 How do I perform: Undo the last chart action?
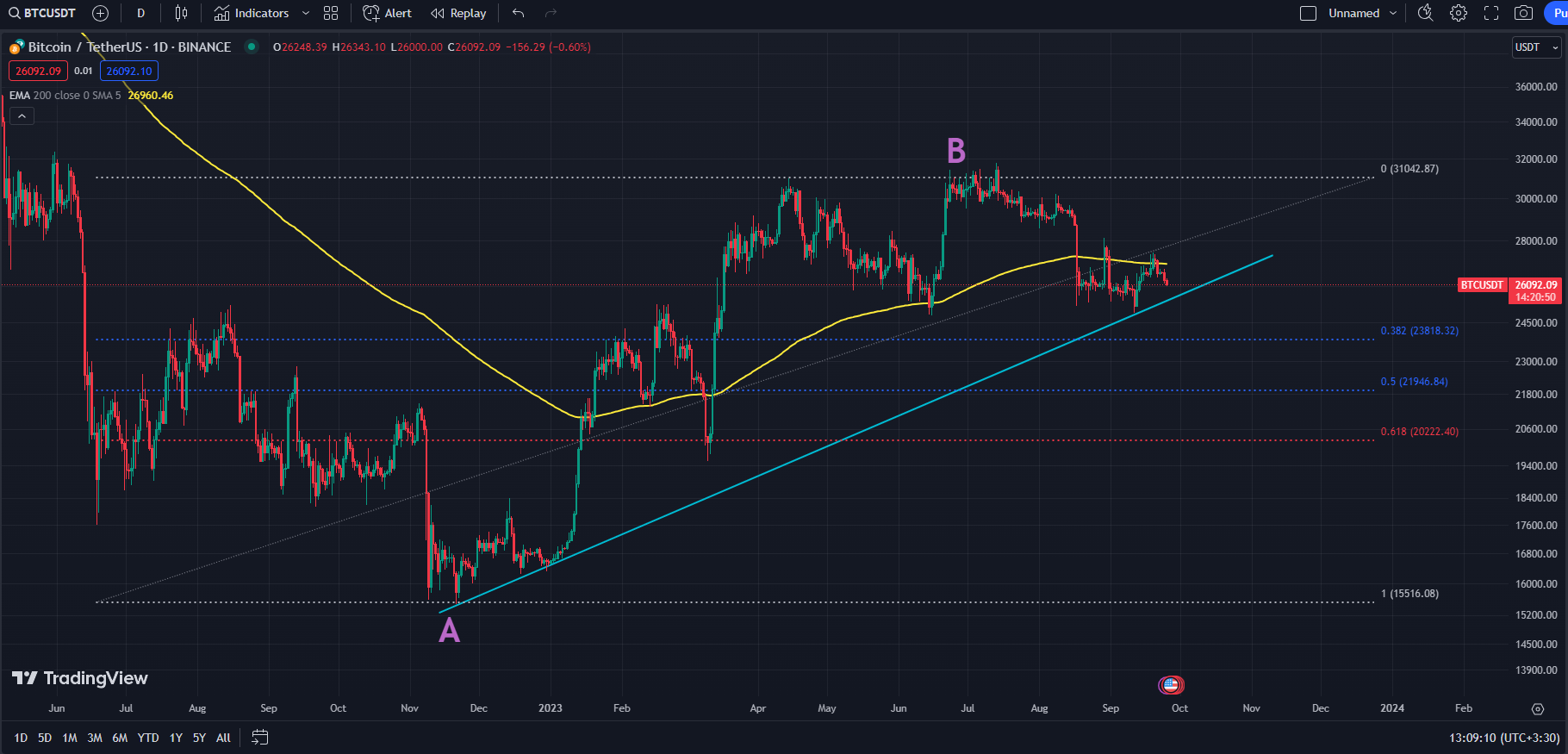[x=518, y=13]
